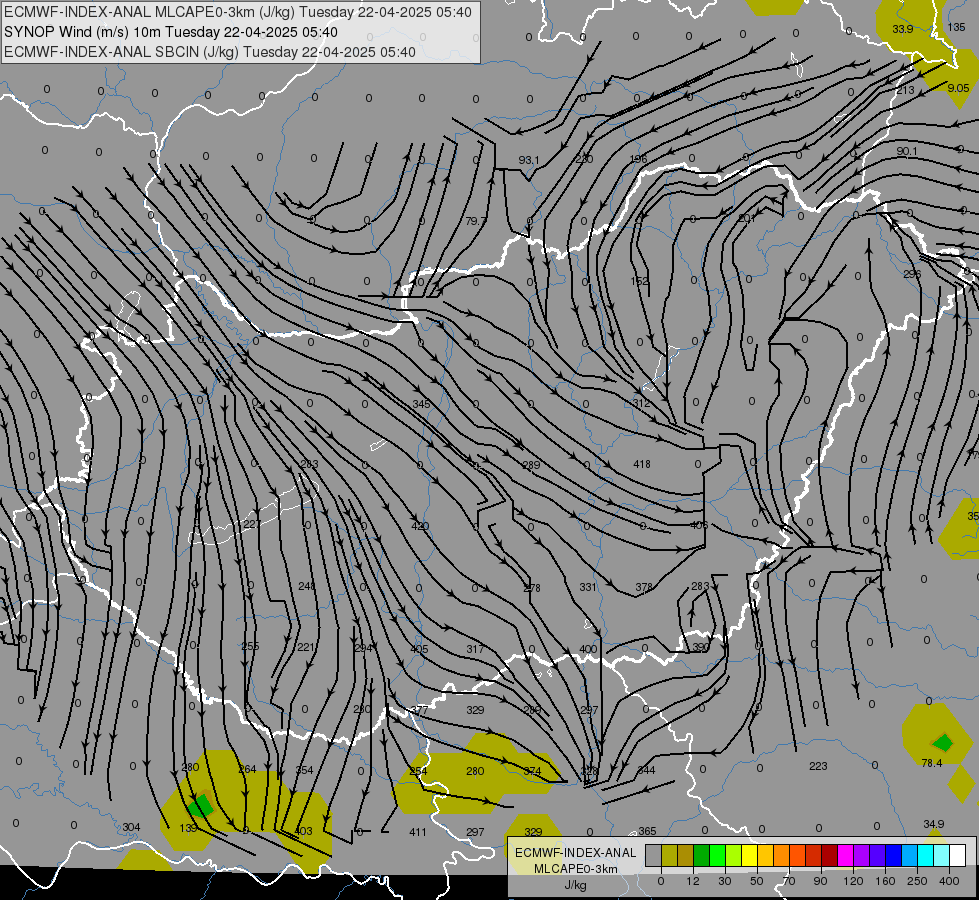Click the map value 365

(647, 831)
